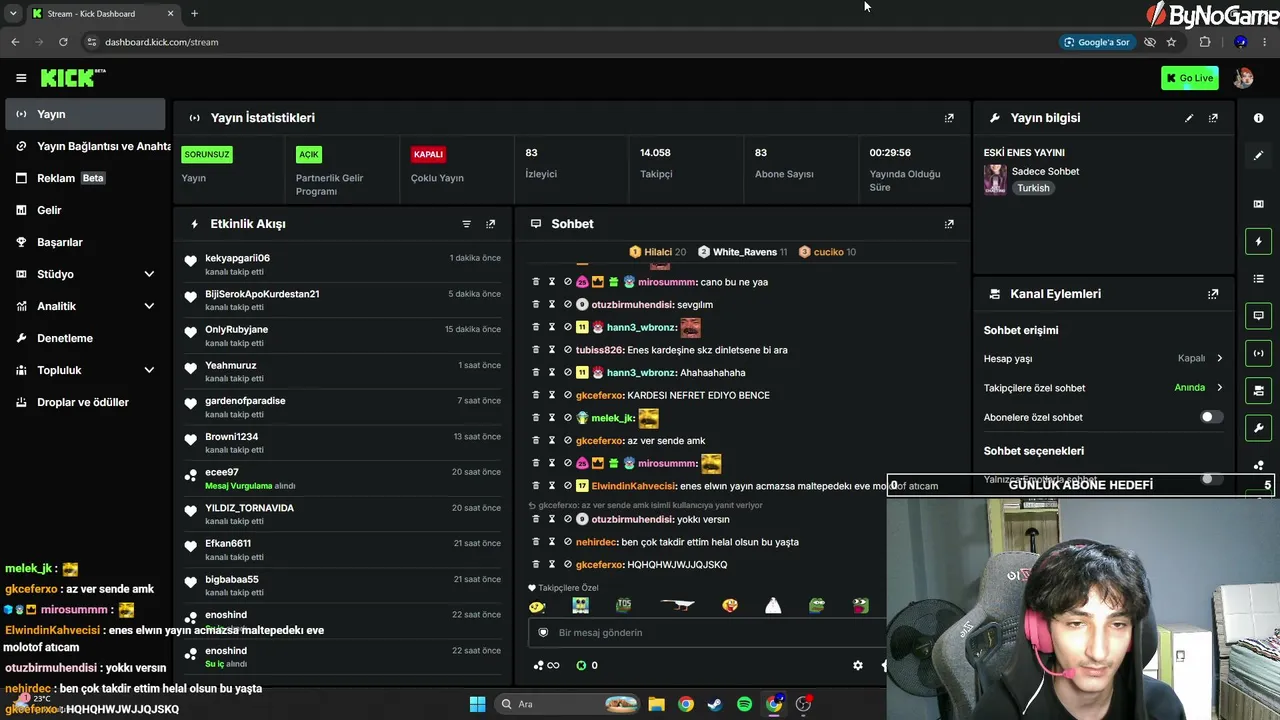This screenshot has width=1280, height=720.
Task: Click the list icon in right rail
Action: coord(1258,278)
